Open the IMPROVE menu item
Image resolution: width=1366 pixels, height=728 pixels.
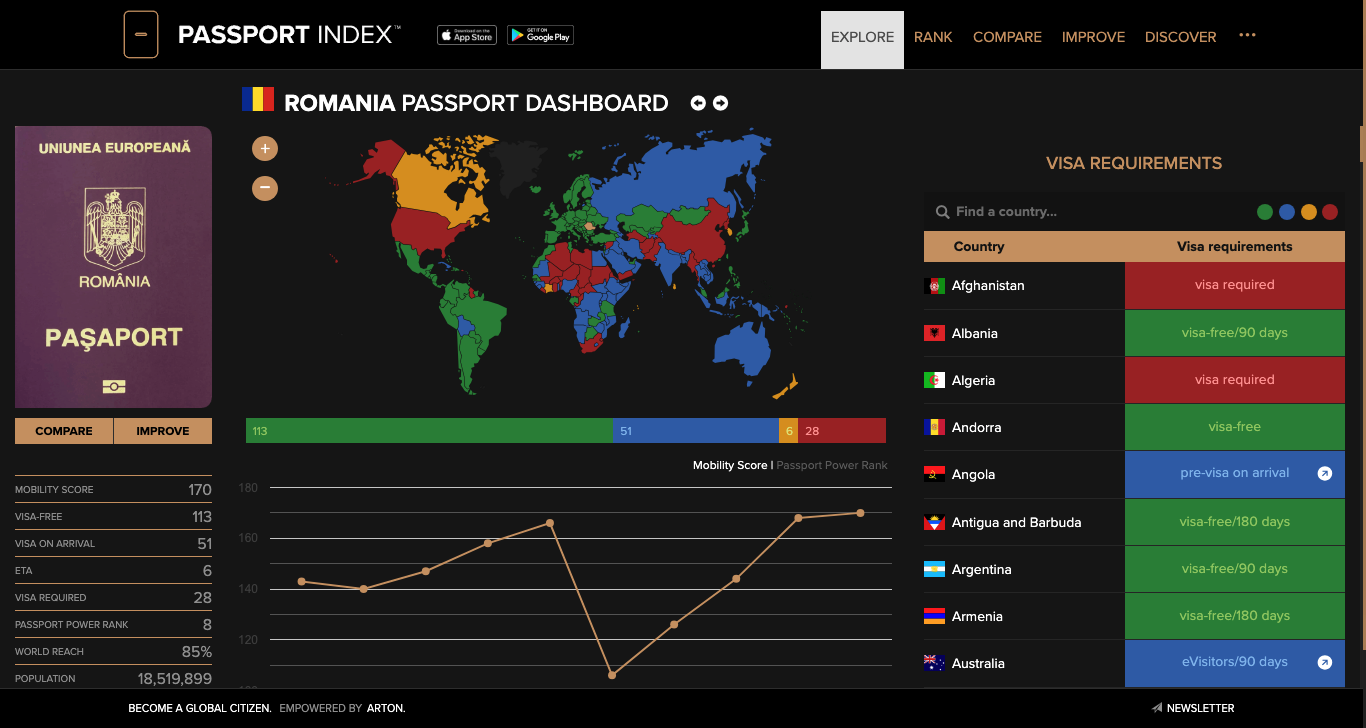click(1093, 37)
